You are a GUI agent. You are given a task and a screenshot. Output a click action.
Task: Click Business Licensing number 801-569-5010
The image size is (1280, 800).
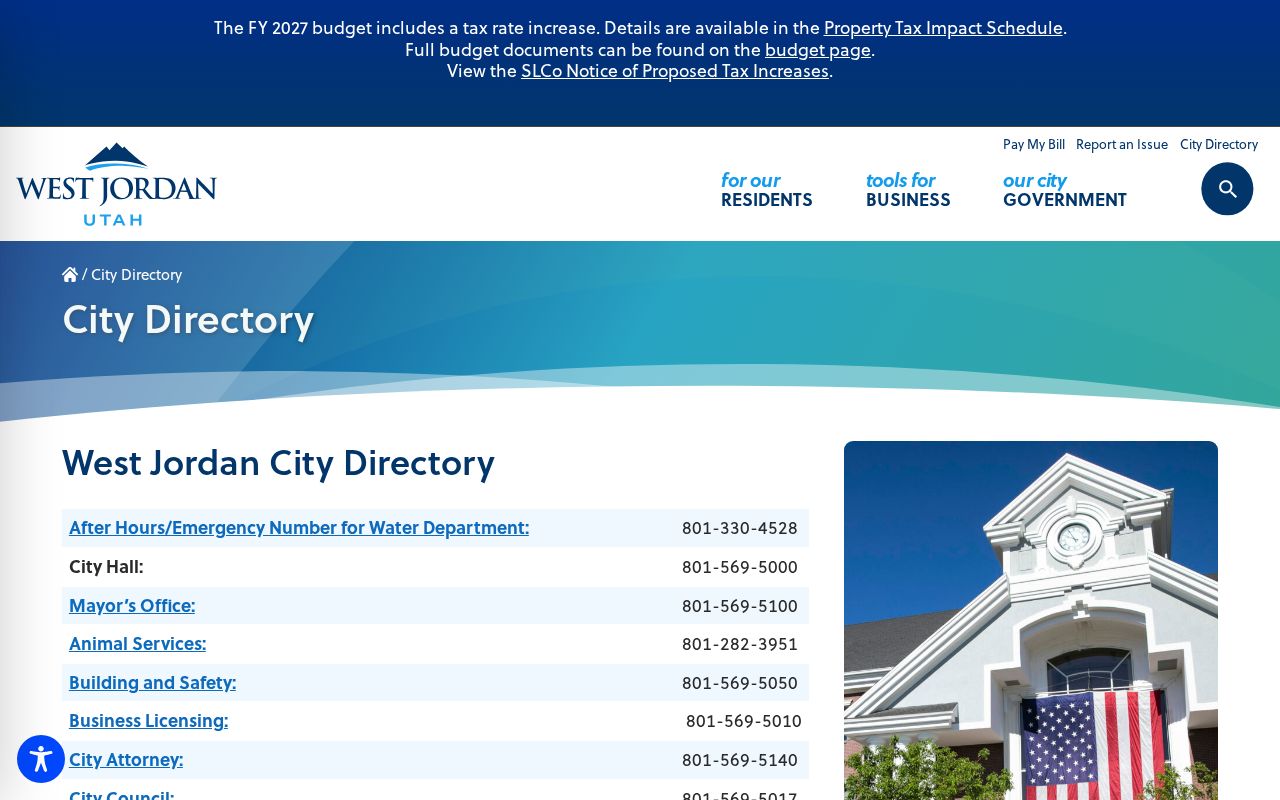[744, 721]
